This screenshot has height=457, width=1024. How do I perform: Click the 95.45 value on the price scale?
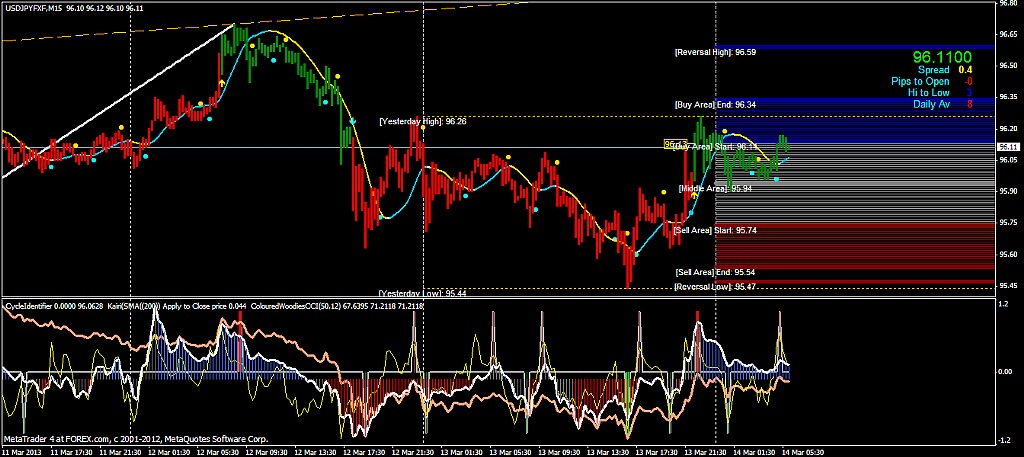(1008, 285)
